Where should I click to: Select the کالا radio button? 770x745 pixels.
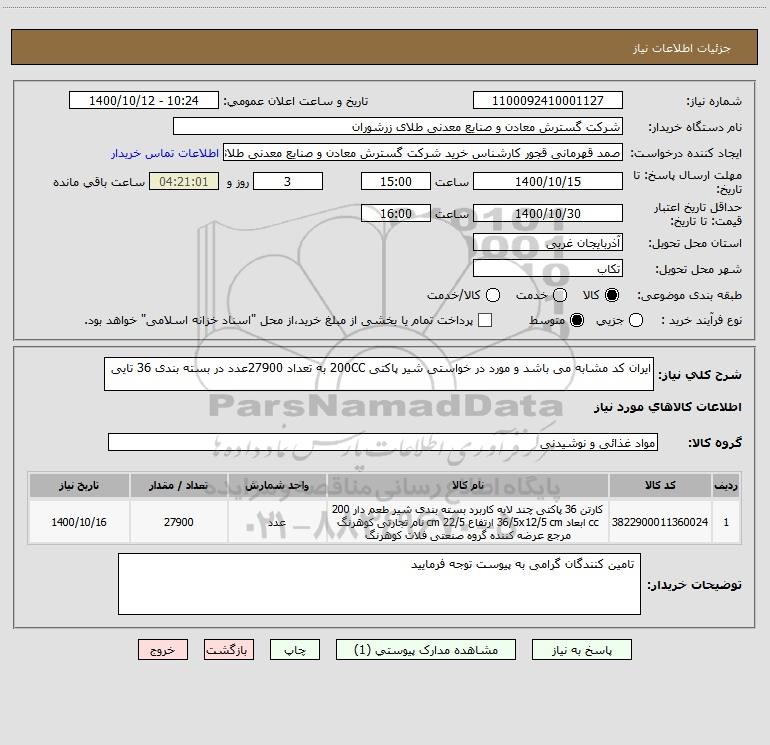pos(612,295)
